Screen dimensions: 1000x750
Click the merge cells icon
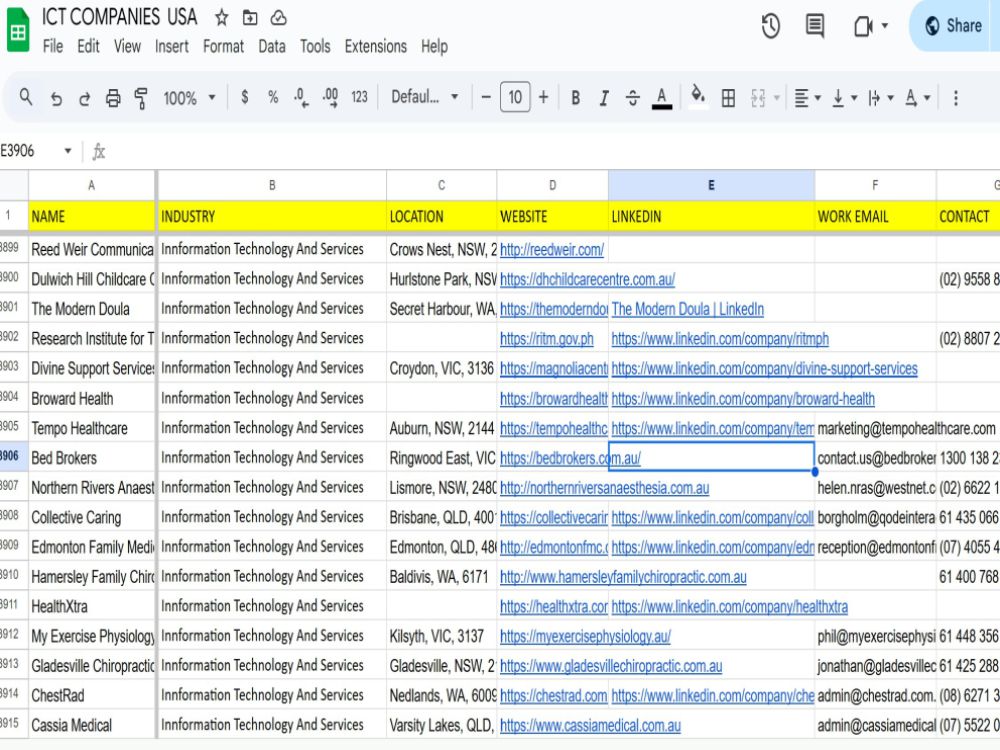[758, 98]
